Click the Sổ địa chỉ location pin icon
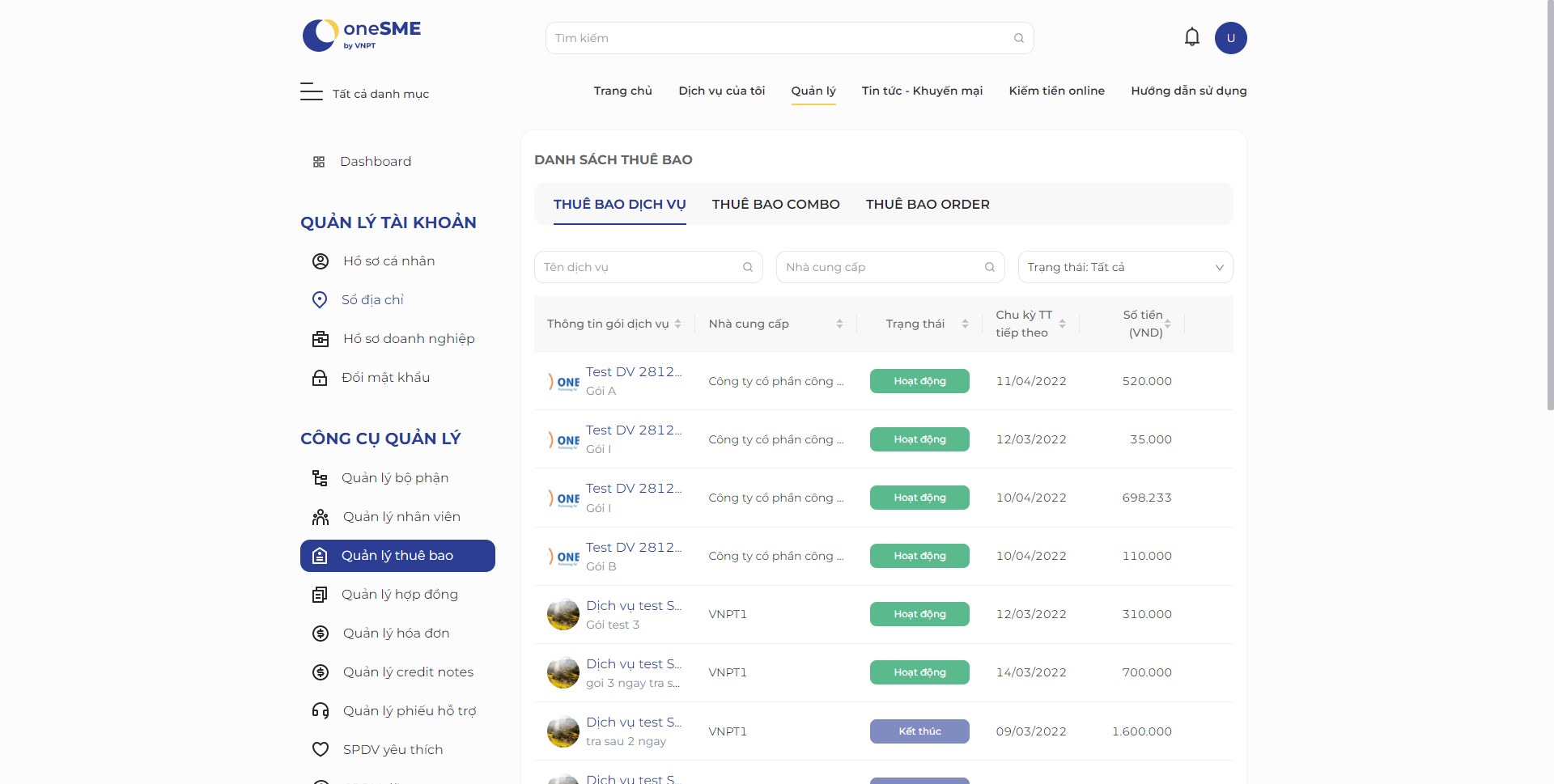Image resolution: width=1554 pixels, height=784 pixels. [320, 300]
